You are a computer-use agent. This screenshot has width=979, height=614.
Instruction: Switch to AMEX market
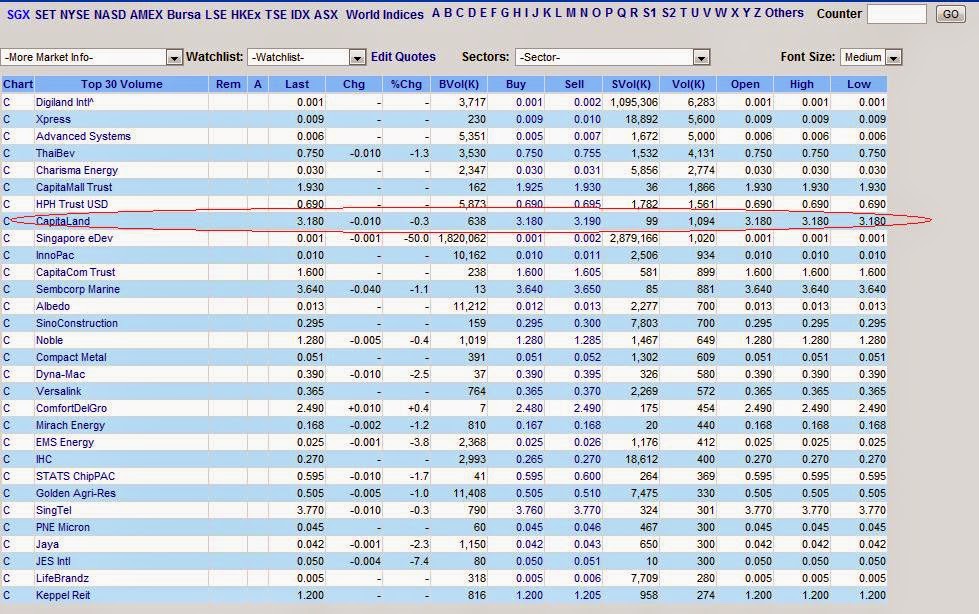point(146,14)
